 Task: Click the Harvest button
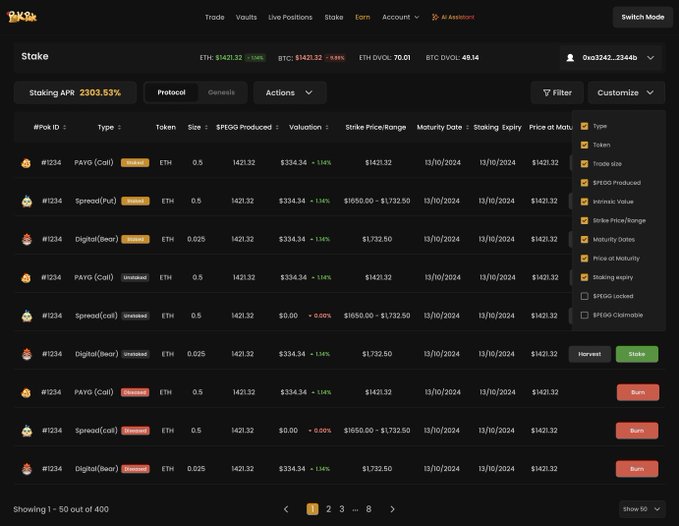pyautogui.click(x=589, y=354)
